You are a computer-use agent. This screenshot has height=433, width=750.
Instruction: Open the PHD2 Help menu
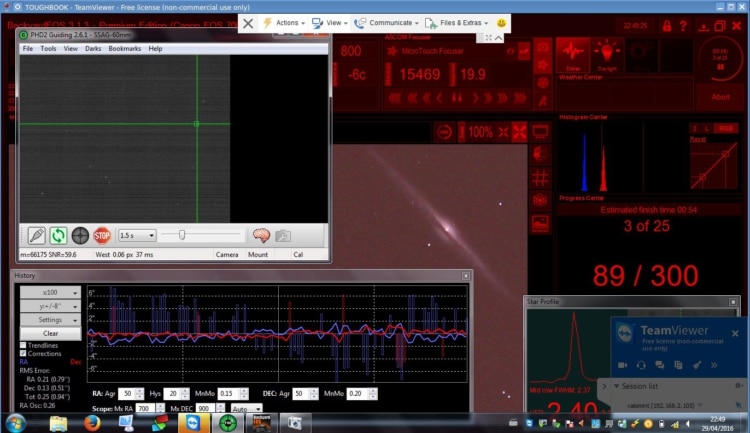155,48
